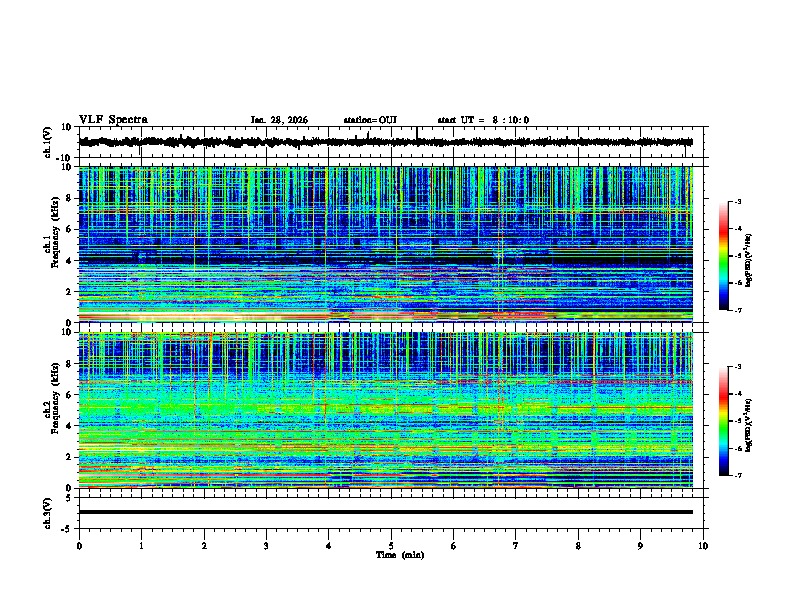Click time axis tick label "6" minutes

(x=454, y=546)
